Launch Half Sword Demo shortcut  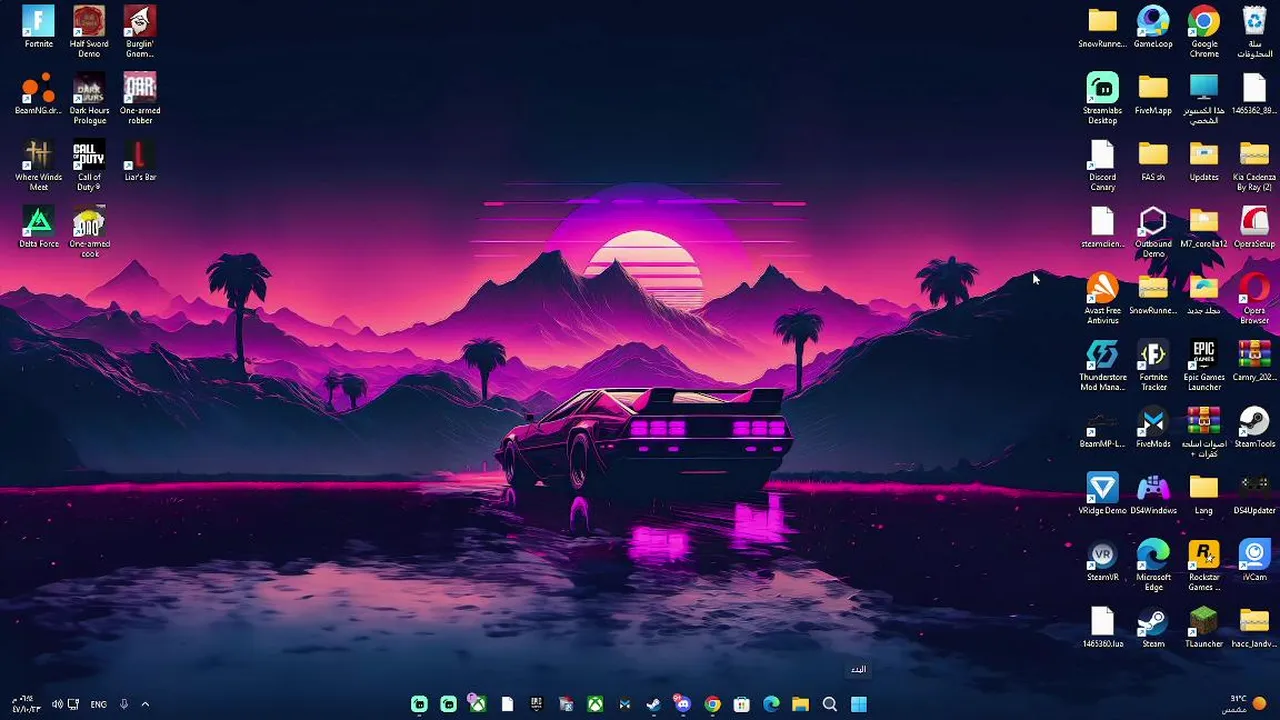click(89, 31)
